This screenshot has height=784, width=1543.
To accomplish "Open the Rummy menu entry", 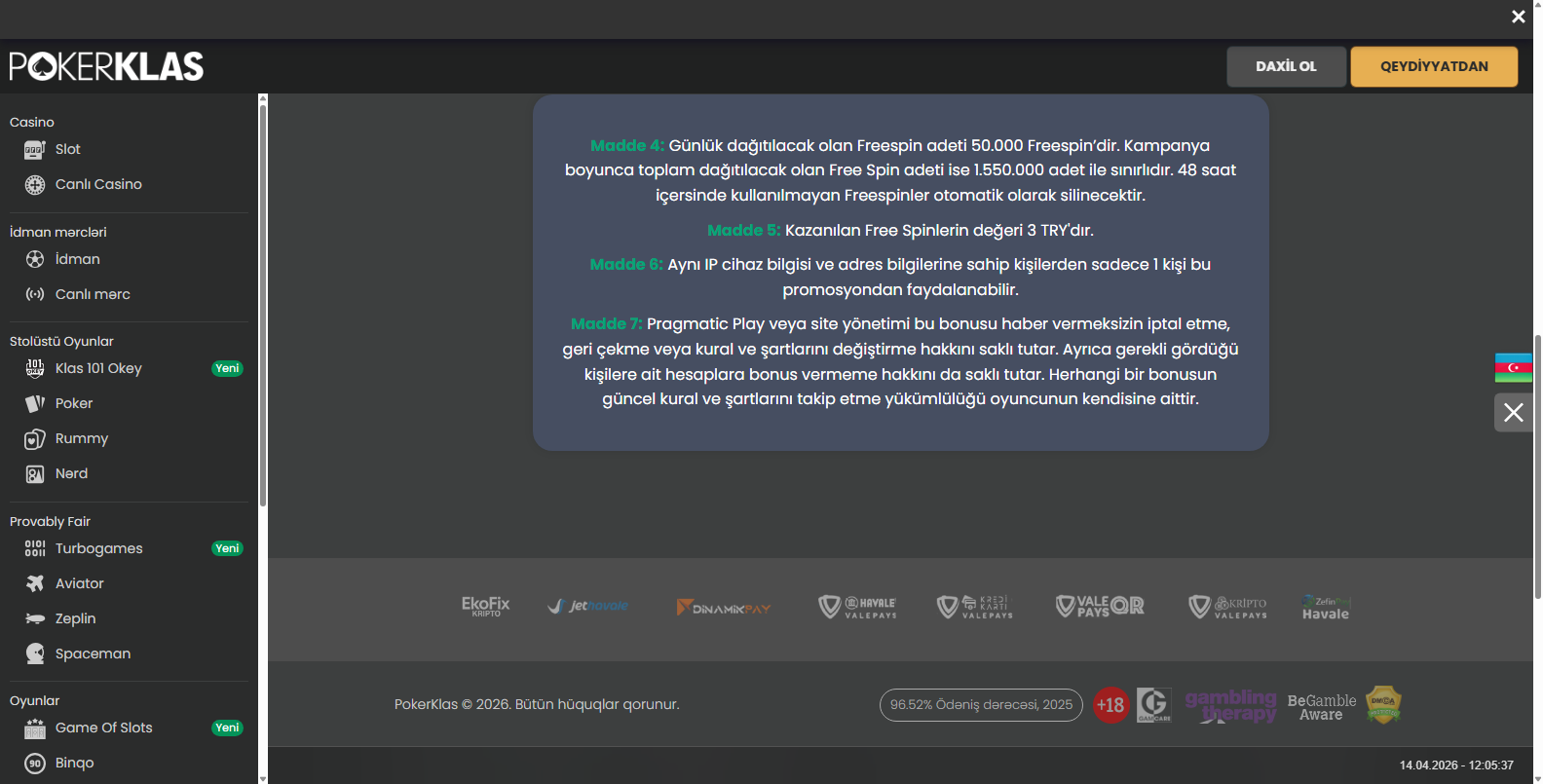I will pyautogui.click(x=82, y=438).
